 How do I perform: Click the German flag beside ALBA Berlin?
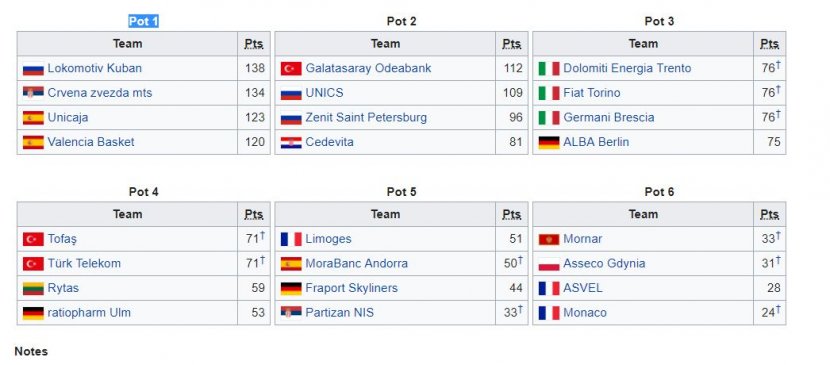(548, 143)
